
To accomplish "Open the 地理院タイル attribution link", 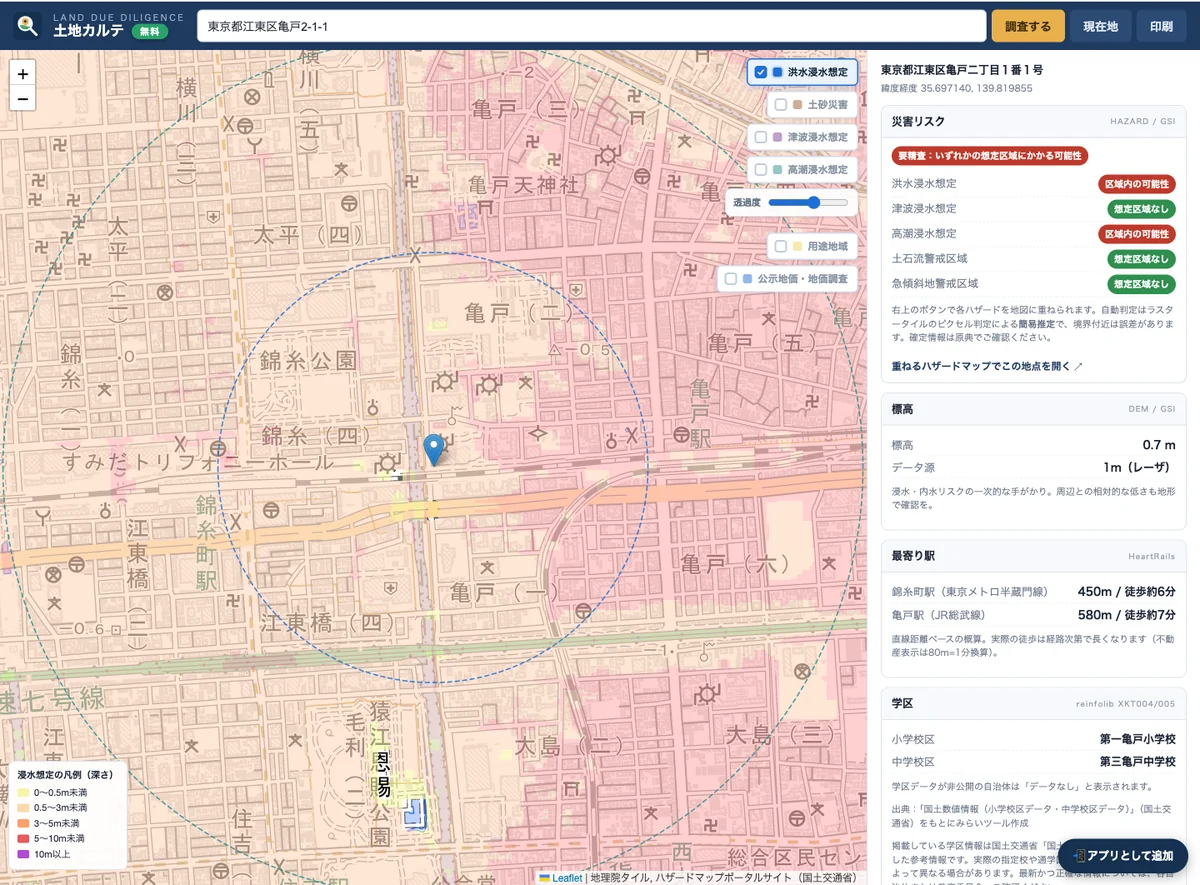I will tap(620, 878).
